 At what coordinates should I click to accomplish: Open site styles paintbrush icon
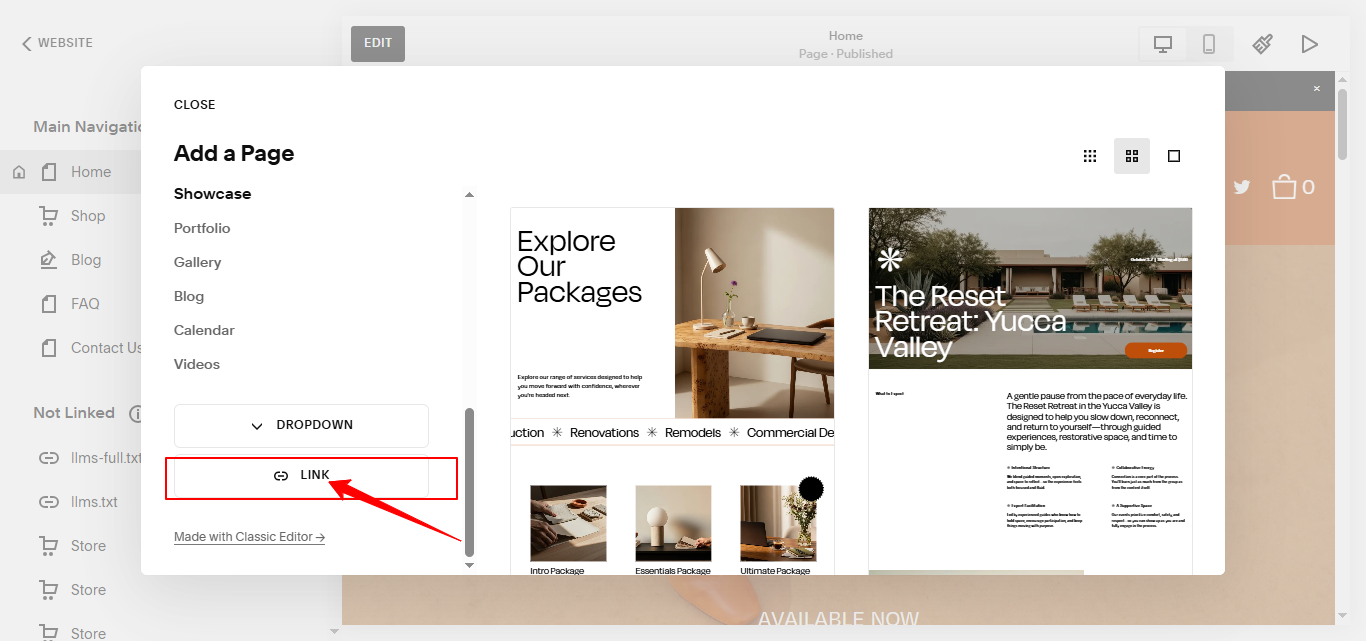(x=1263, y=44)
